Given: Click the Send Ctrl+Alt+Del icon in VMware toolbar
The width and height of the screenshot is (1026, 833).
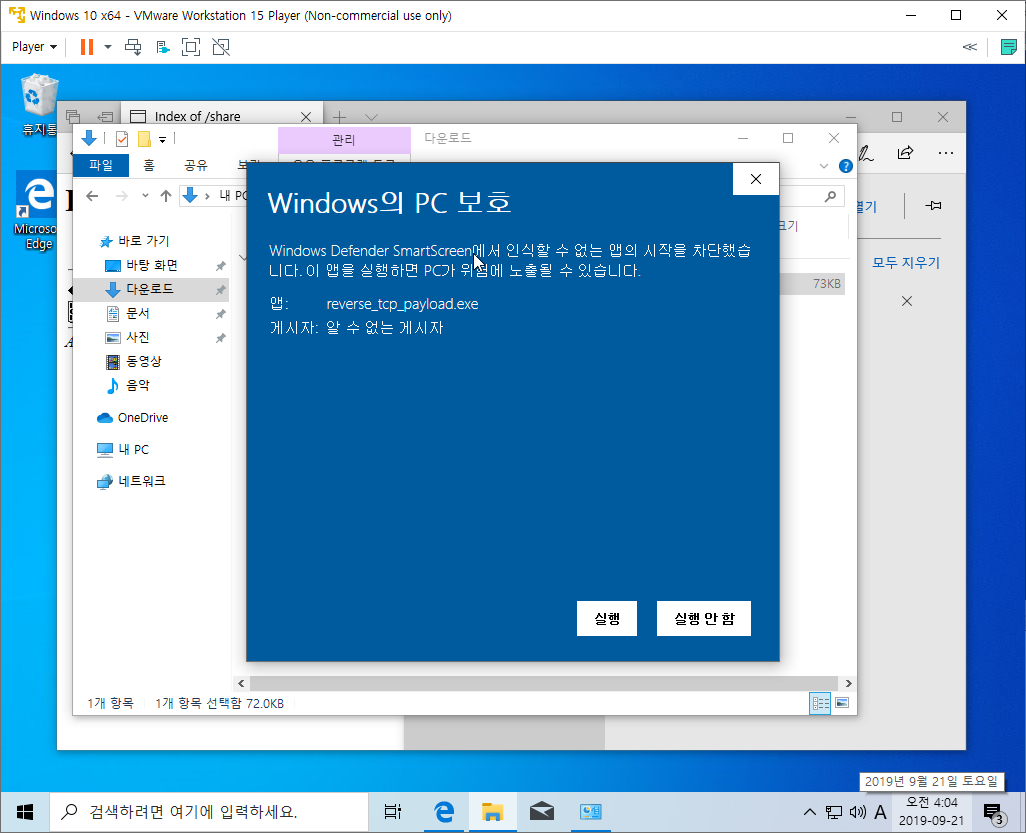Looking at the screenshot, I should coord(133,47).
